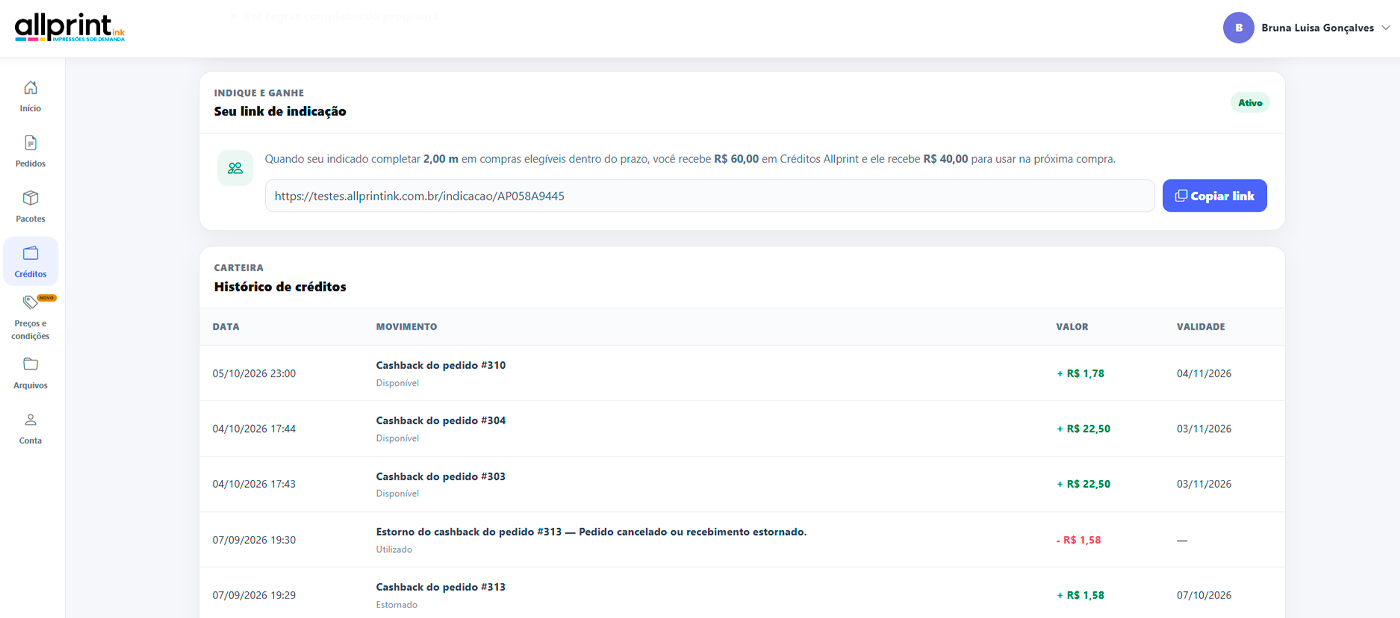Click the 'Histórico de créditos' heading

pos(280,287)
